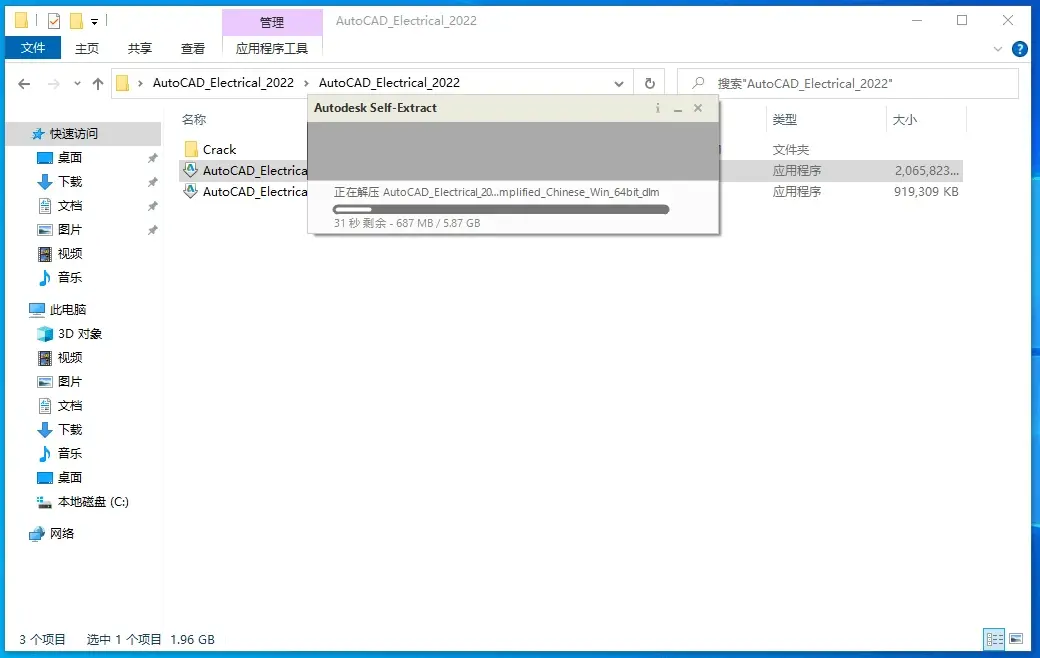Switch to the 共享 ribbon tab
Screen dimensions: 1040x658
(139, 48)
